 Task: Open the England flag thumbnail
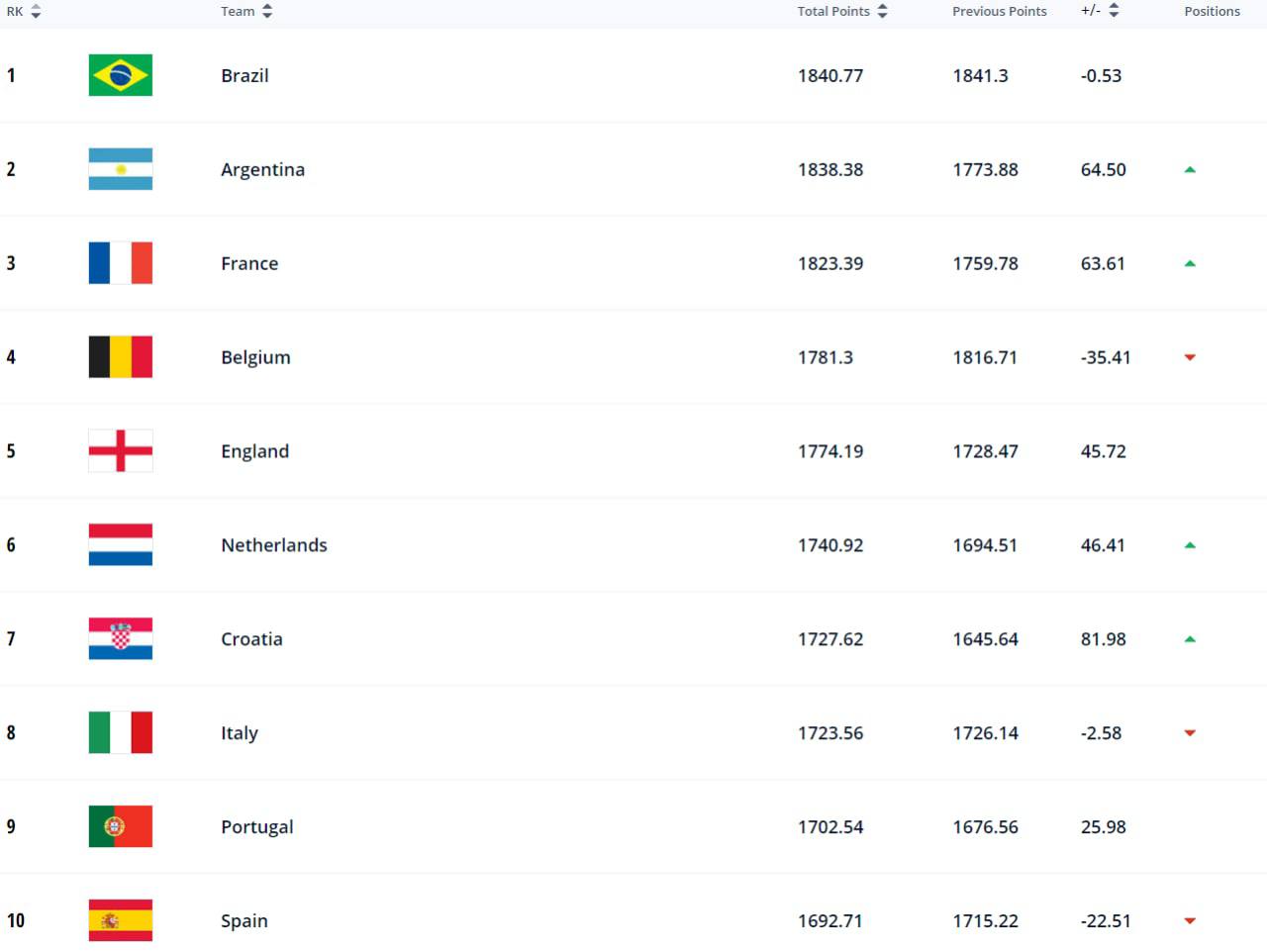click(121, 451)
